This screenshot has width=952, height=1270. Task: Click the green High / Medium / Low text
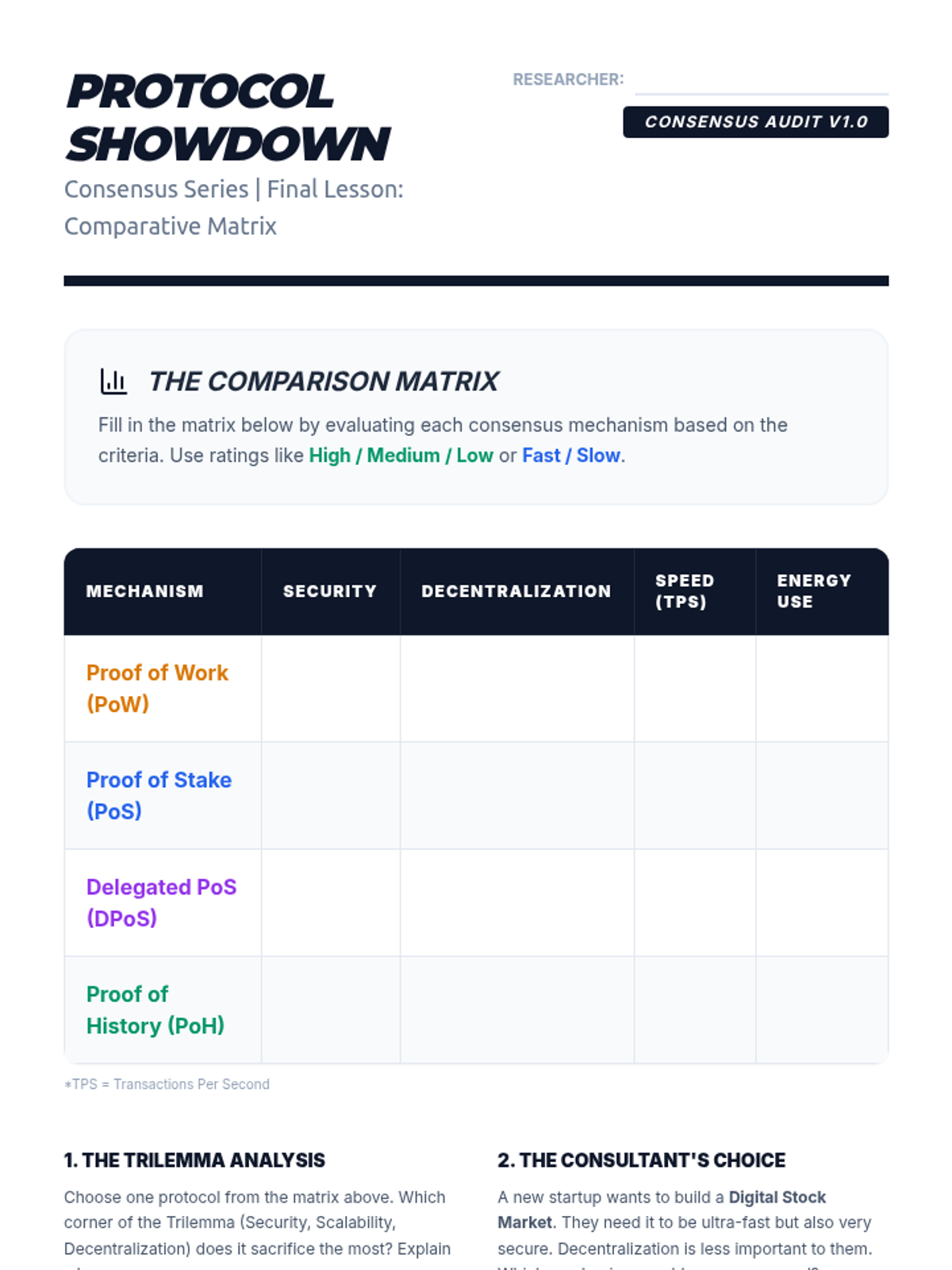click(x=401, y=456)
